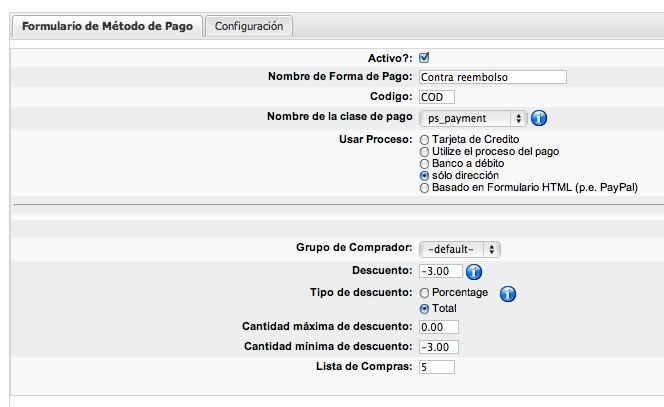The height and width of the screenshot is (407, 664).
Task: Choose Utilize el proceso del pago option
Action: tap(424, 152)
